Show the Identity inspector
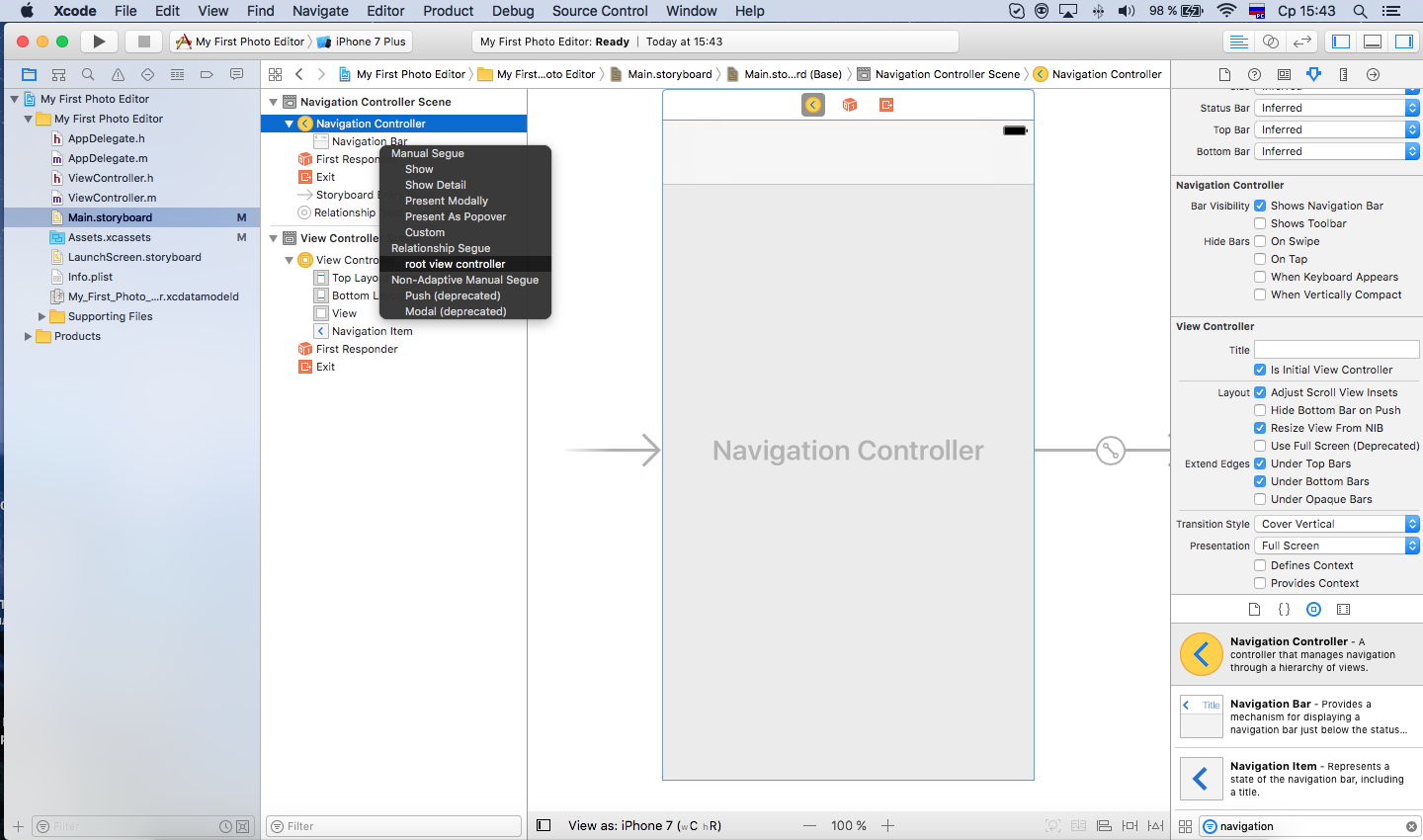Screen dimensions: 1423x840 [1284, 74]
